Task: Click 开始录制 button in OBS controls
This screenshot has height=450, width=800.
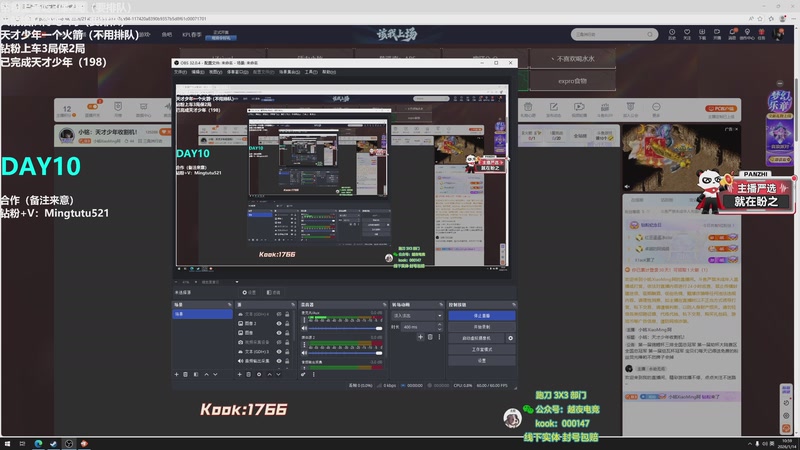Action: pyautogui.click(x=482, y=327)
